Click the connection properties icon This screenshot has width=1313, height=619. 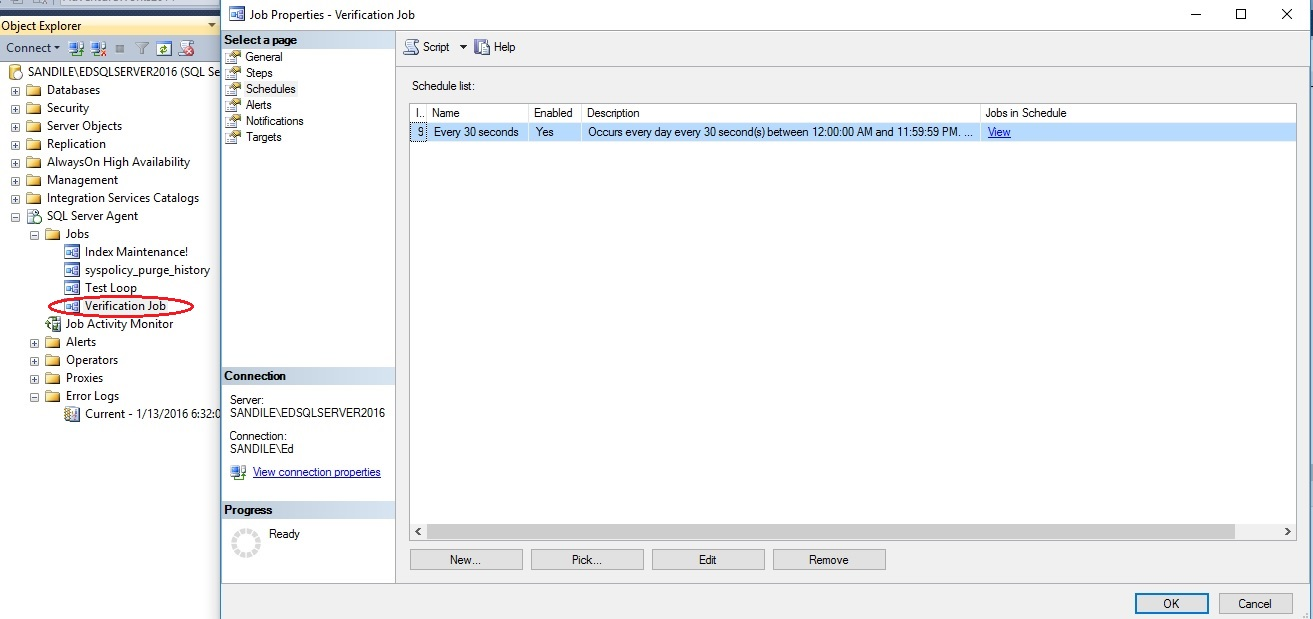[x=238, y=472]
